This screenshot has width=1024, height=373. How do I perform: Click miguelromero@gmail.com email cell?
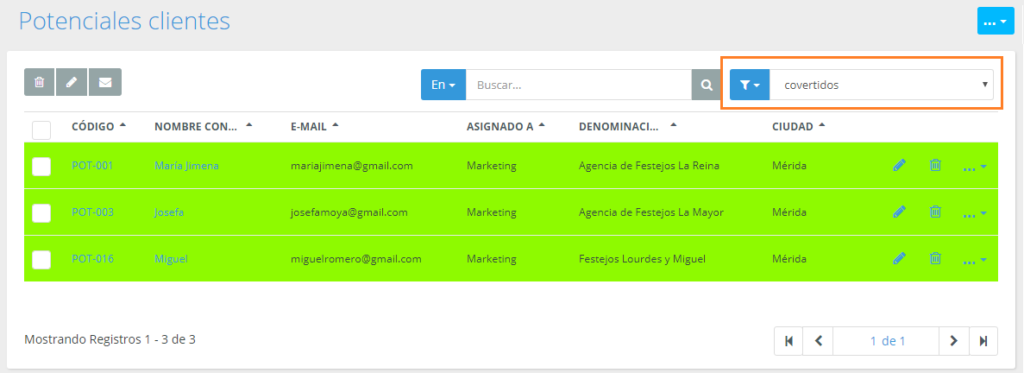pos(356,259)
